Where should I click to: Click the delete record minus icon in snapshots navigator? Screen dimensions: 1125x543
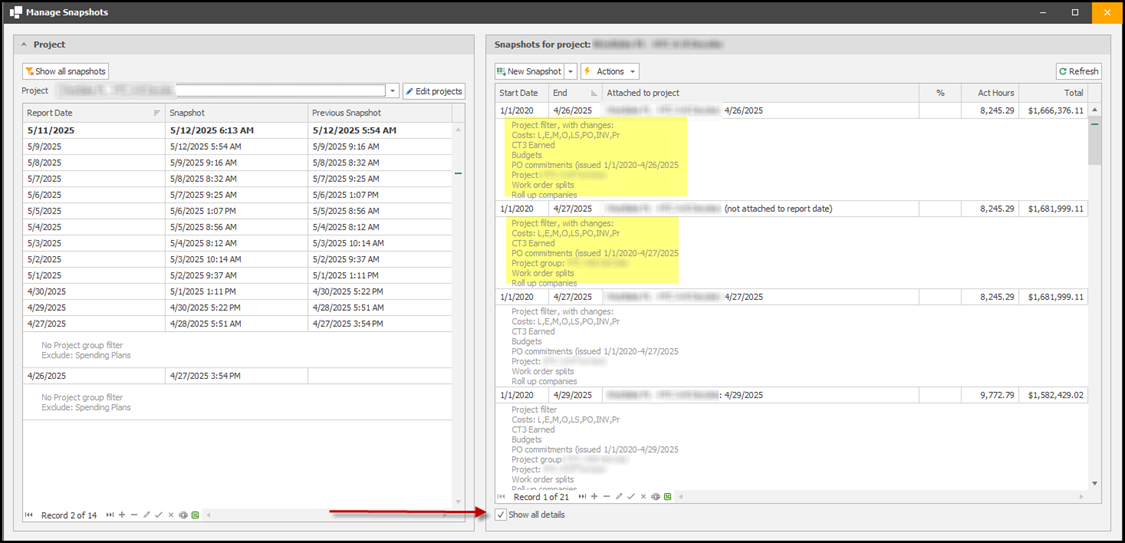point(606,496)
